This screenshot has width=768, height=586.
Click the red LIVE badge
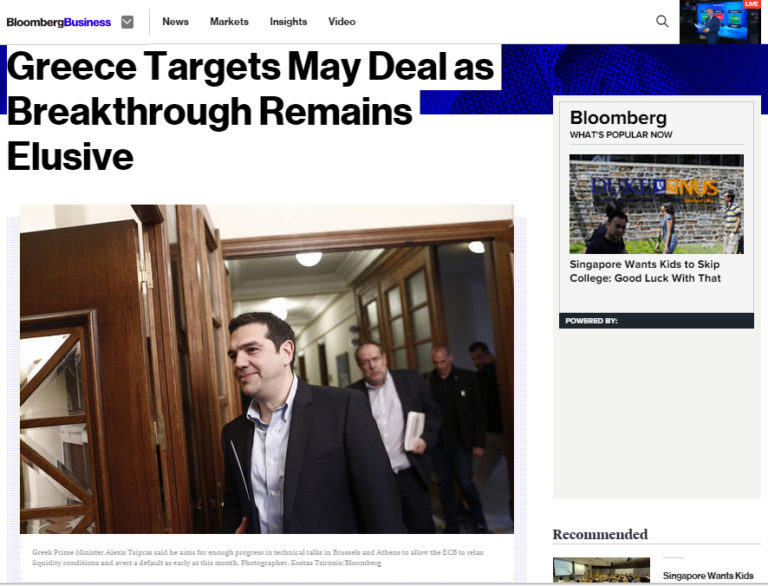click(751, 5)
